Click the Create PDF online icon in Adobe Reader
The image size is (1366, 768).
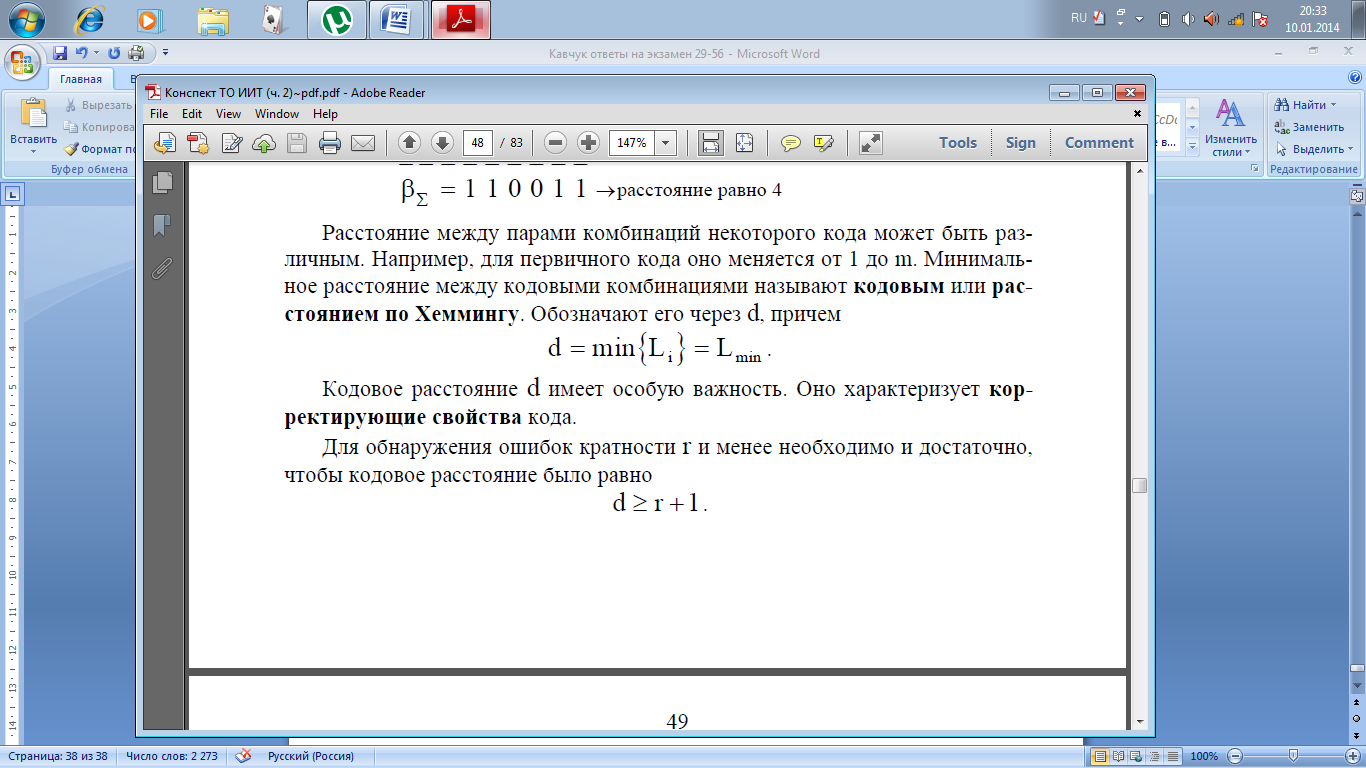coord(165,143)
